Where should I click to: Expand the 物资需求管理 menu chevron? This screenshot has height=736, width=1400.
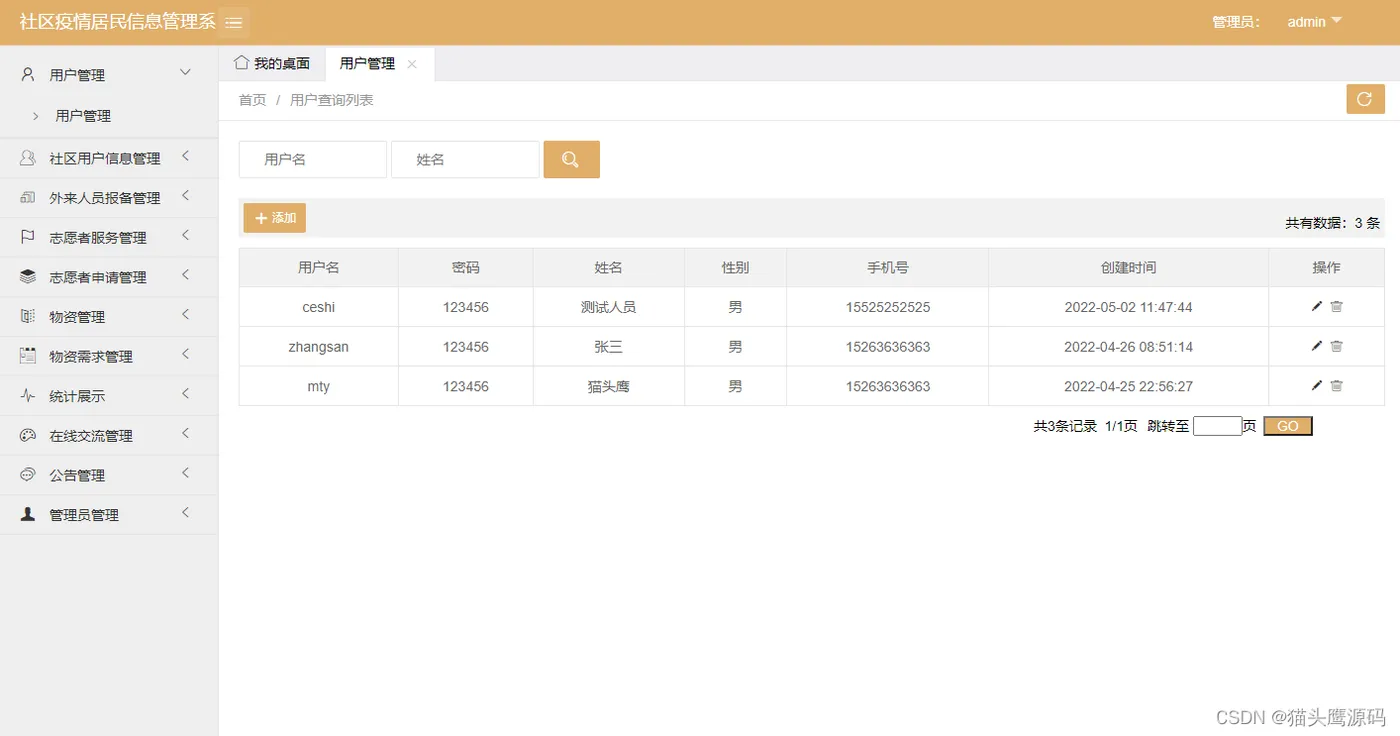coord(185,354)
